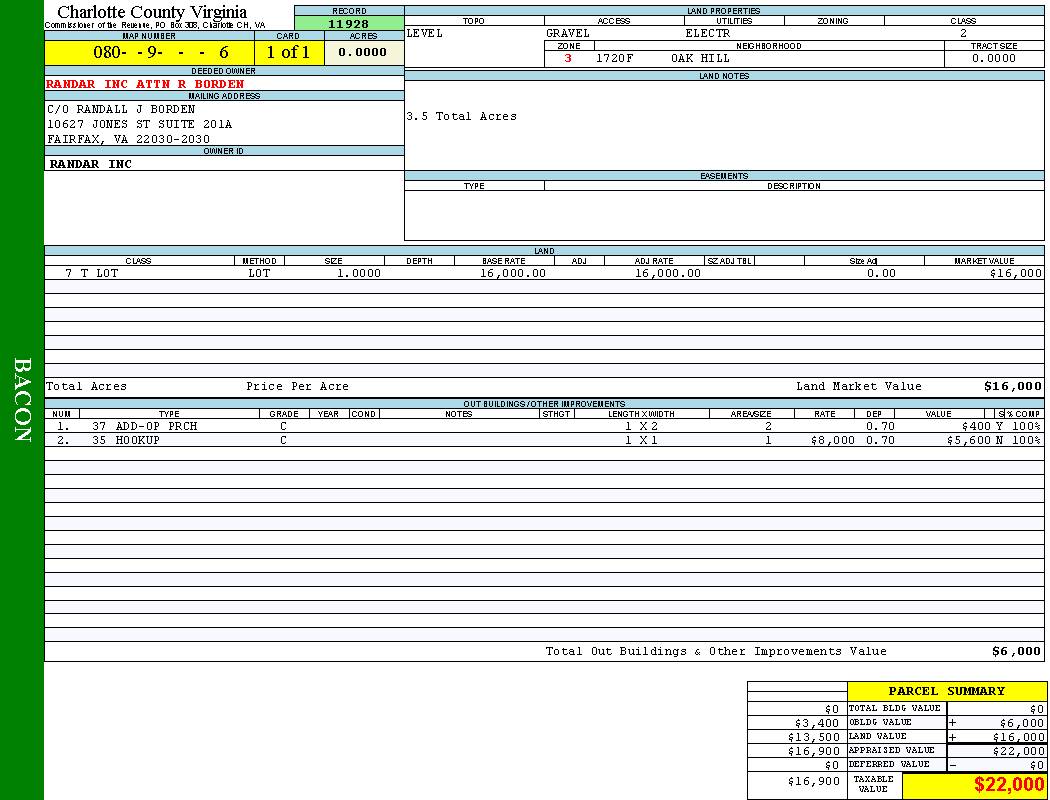Click the Acres 0.0000 value field
Viewport: 1050px width, 800px height.
(364, 53)
